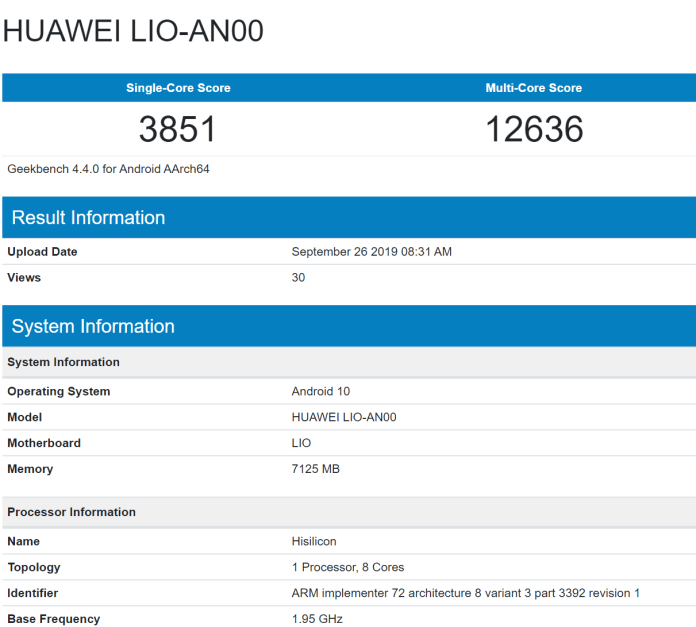The height and width of the screenshot is (627, 696).
Task: Click the Identifier label
Action: click(x=33, y=593)
